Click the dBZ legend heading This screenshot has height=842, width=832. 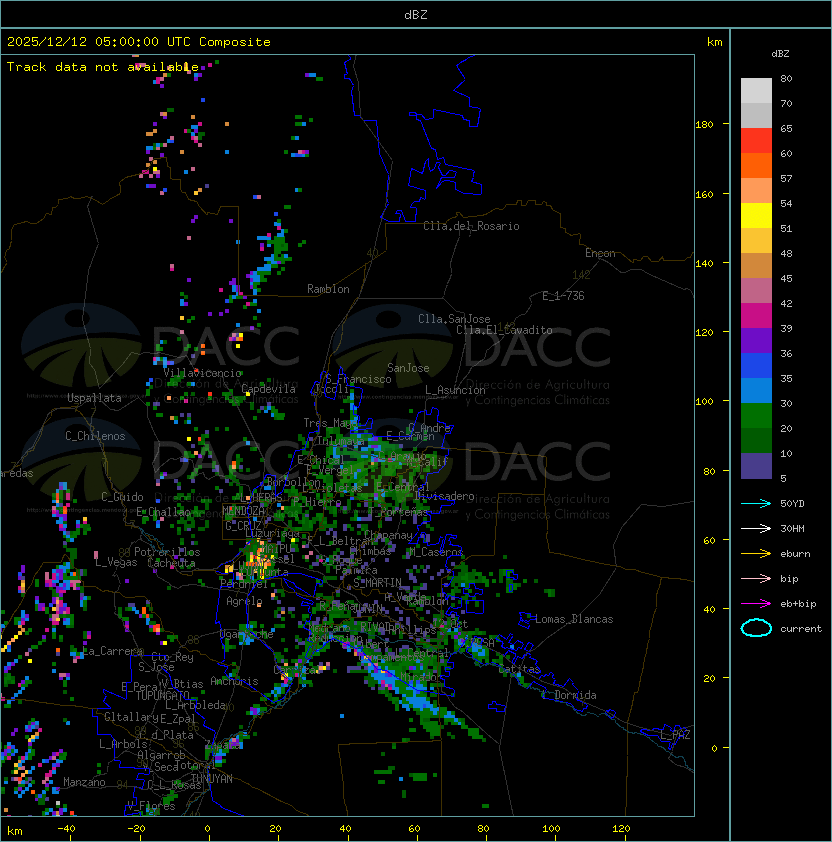pyautogui.click(x=780, y=54)
